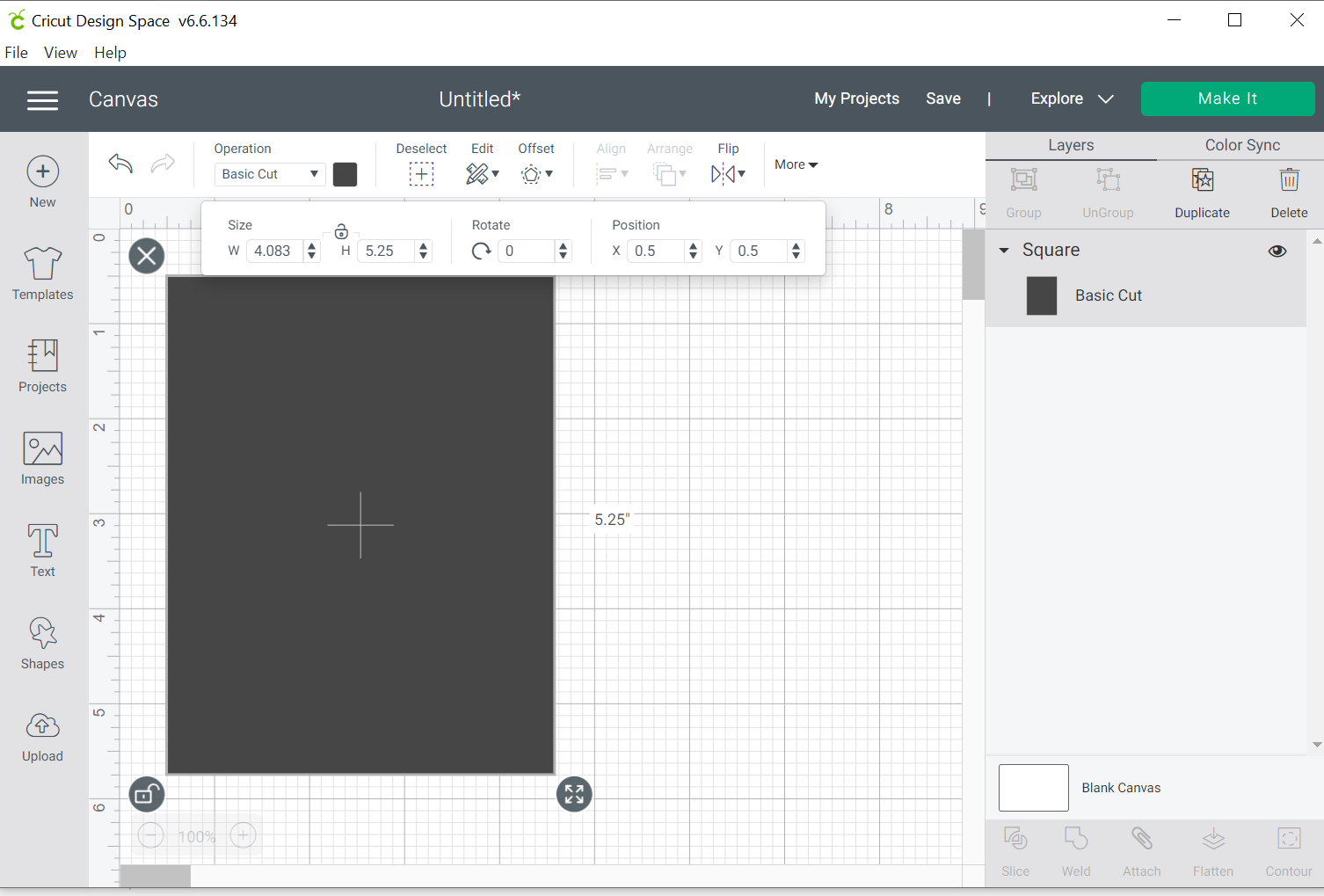1324x896 pixels.
Task: Open the Images library
Action: pyautogui.click(x=42, y=458)
